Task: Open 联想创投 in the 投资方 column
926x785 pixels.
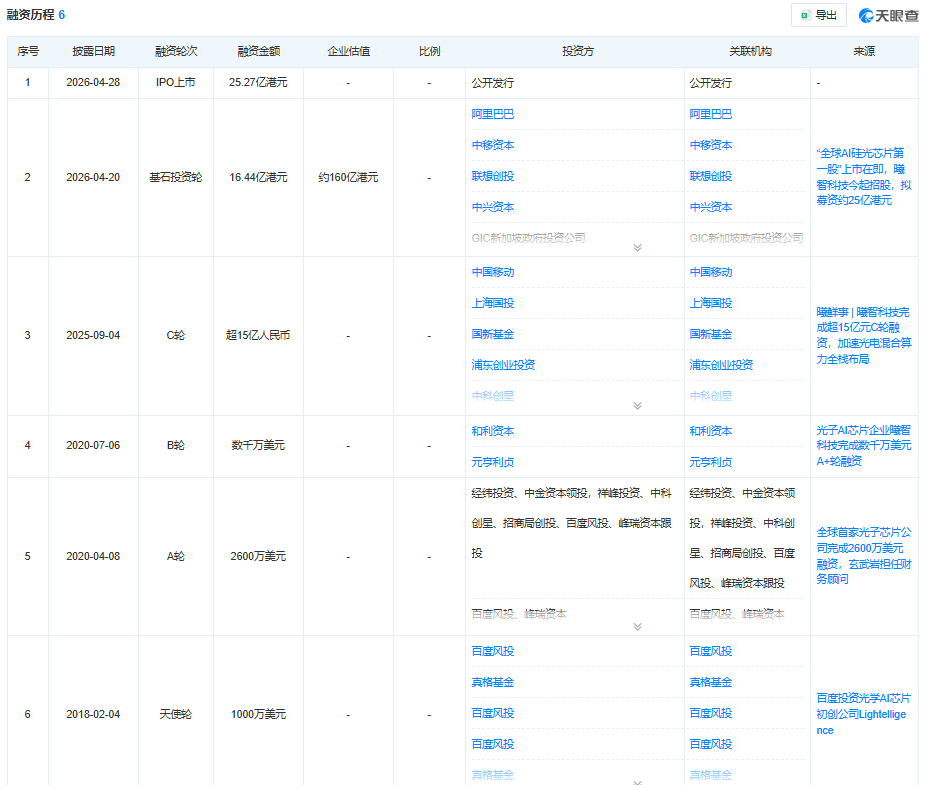Action: (493, 176)
